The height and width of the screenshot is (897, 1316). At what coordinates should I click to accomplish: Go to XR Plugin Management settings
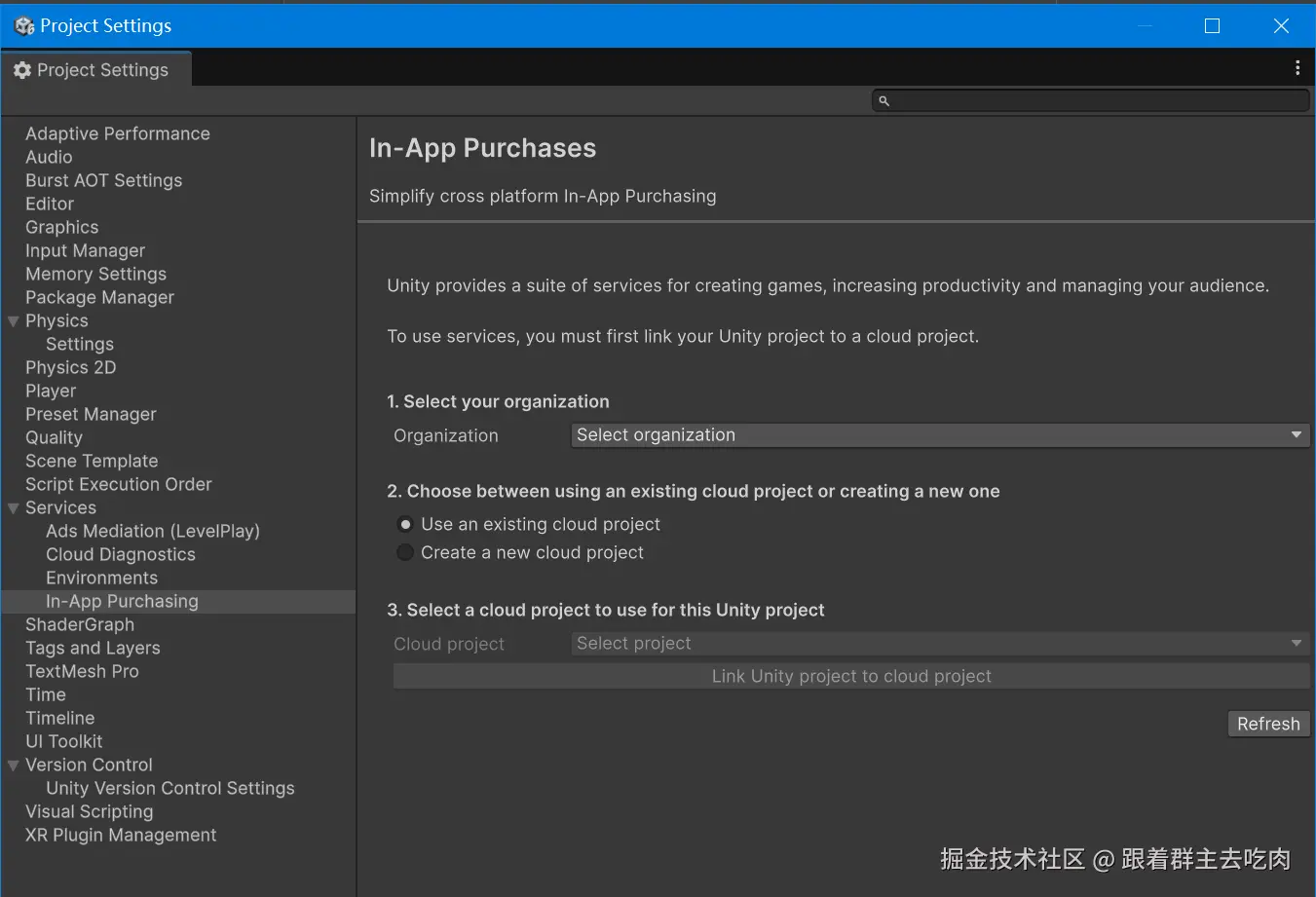121,836
